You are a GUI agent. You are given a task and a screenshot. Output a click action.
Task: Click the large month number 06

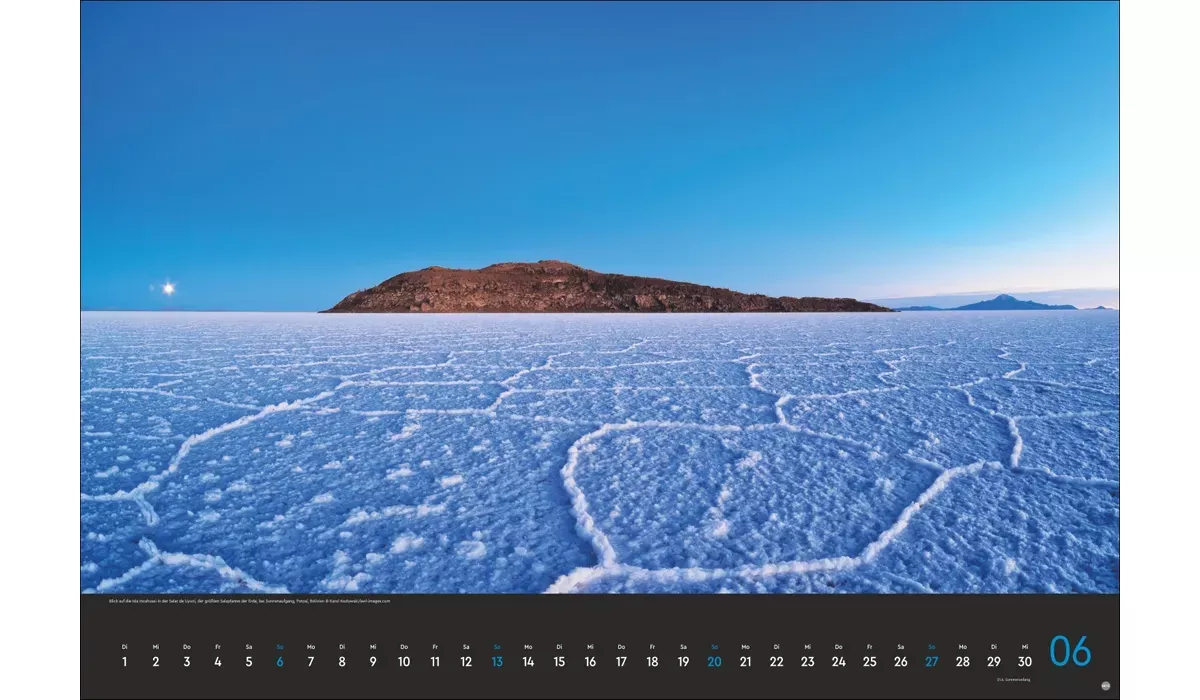coord(1070,652)
